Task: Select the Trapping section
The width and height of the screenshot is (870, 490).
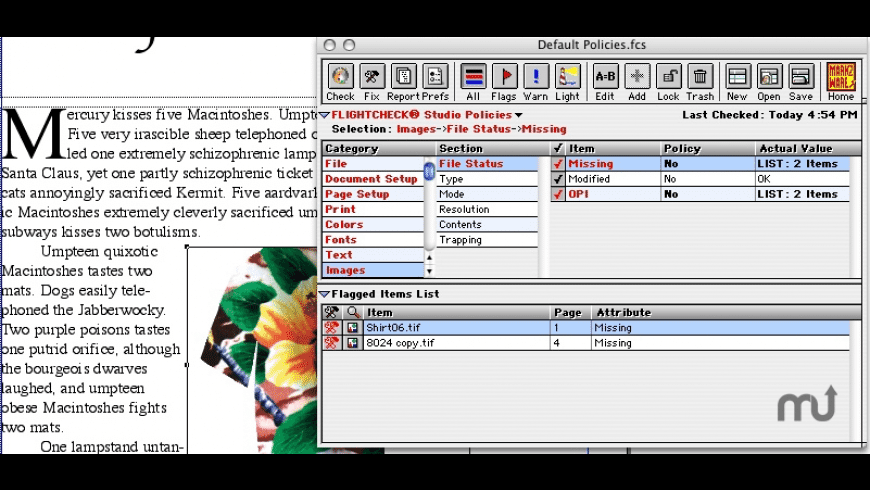Action: point(487,240)
